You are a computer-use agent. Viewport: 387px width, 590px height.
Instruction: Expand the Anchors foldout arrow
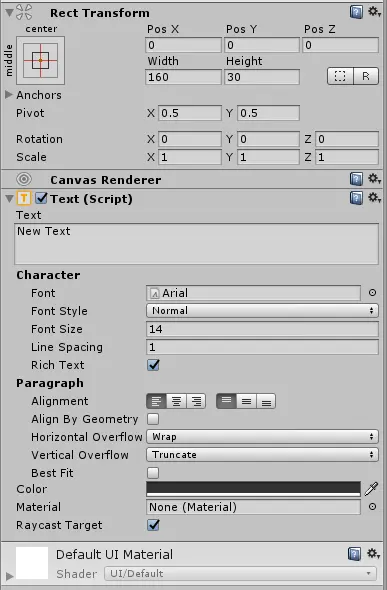point(9,95)
